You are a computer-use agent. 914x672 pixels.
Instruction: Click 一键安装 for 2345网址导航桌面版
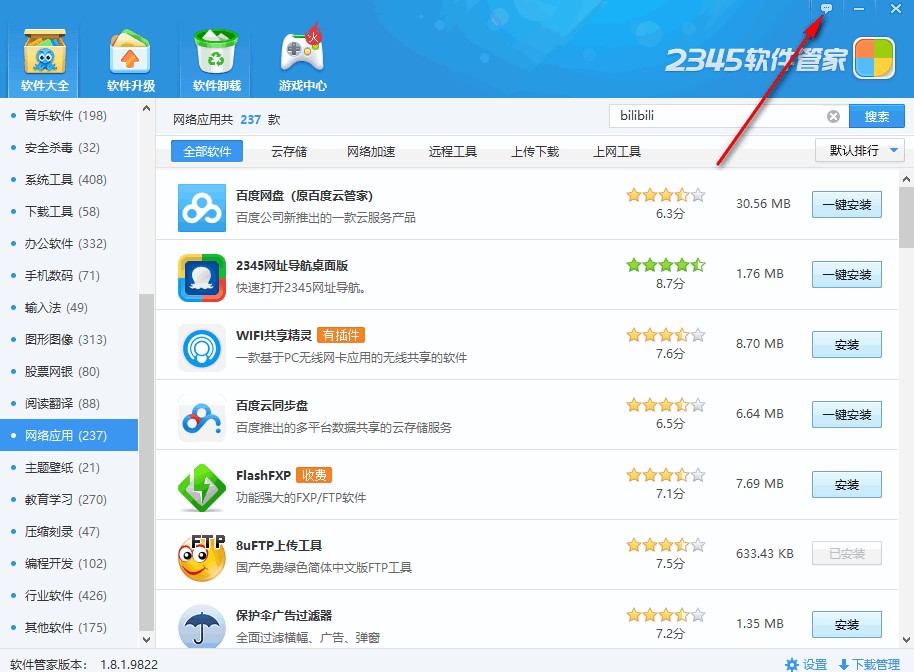(846, 275)
